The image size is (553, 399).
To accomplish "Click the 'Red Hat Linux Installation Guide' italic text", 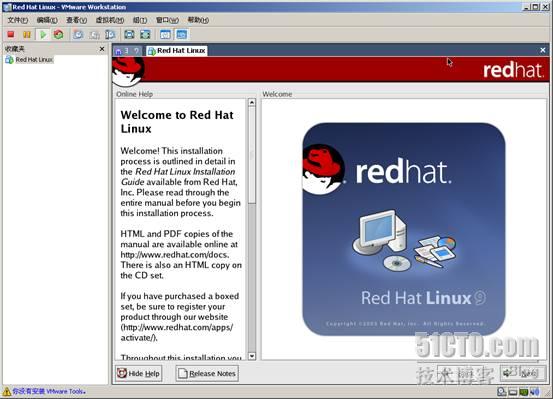I will [178, 177].
